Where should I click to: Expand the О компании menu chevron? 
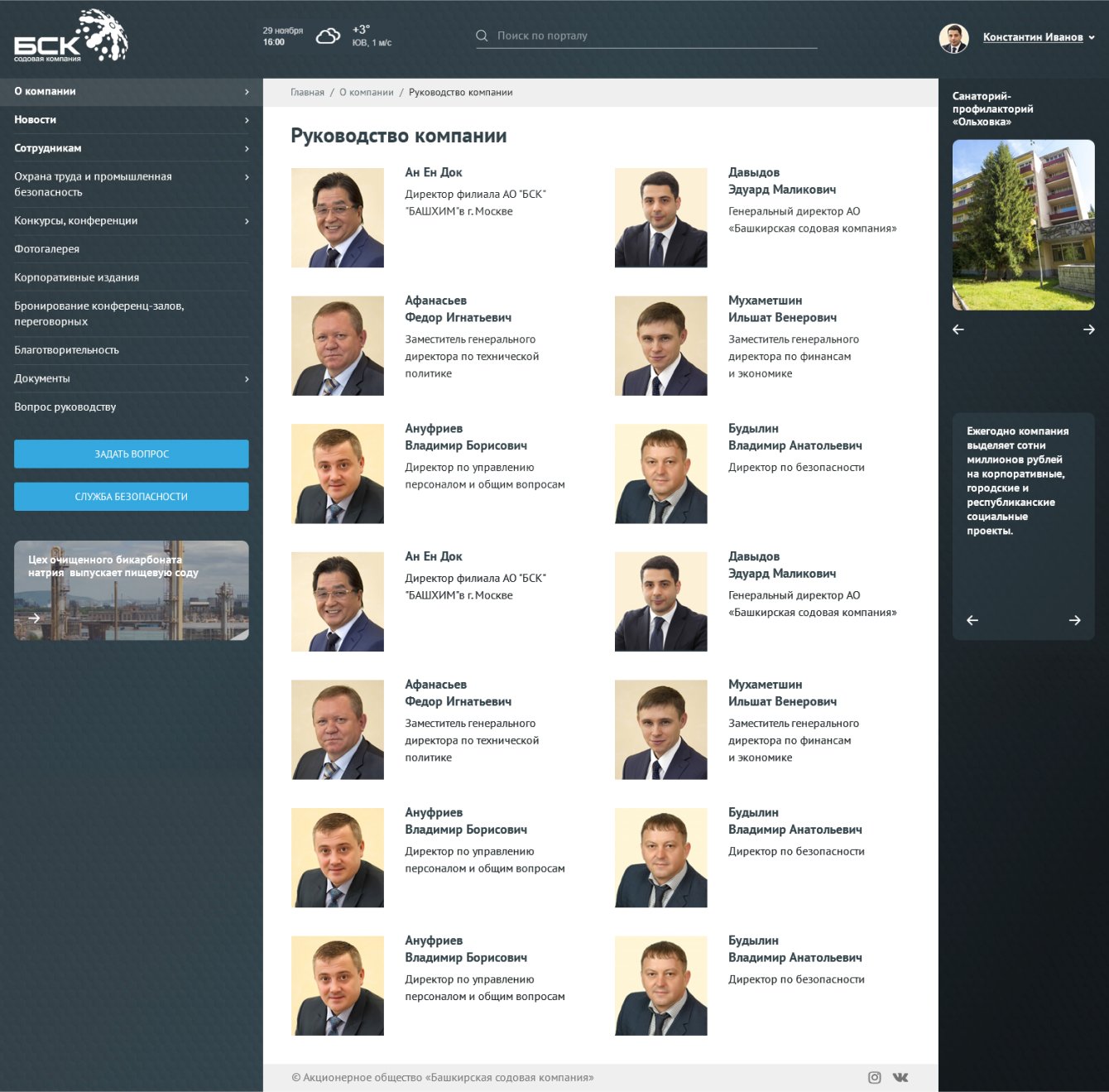click(x=247, y=92)
